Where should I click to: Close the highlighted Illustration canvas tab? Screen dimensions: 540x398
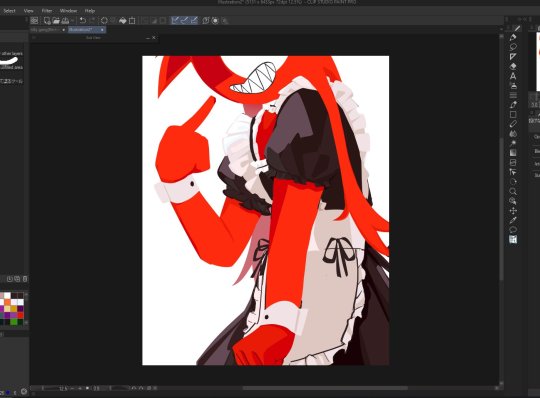pos(102,30)
